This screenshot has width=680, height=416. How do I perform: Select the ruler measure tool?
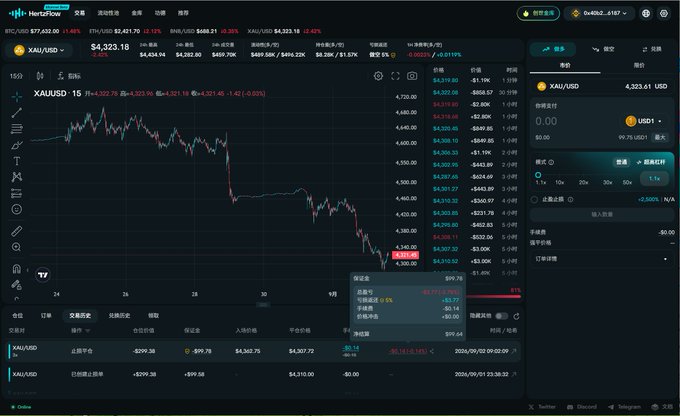click(16, 231)
